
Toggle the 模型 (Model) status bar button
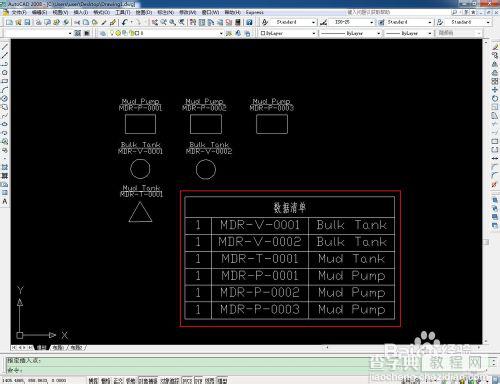click(222, 380)
